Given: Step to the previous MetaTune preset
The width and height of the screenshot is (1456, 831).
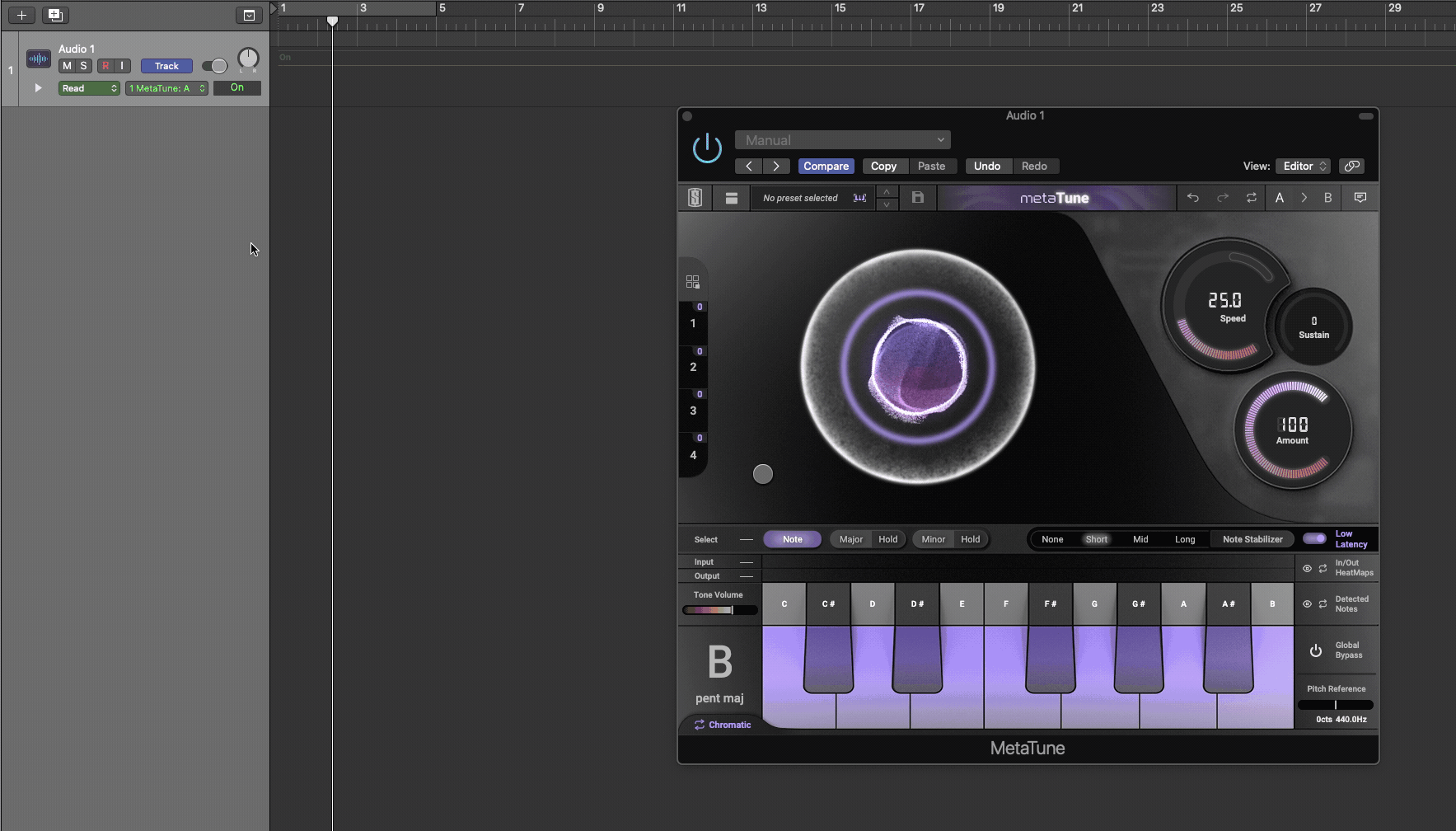Looking at the screenshot, I should click(887, 192).
